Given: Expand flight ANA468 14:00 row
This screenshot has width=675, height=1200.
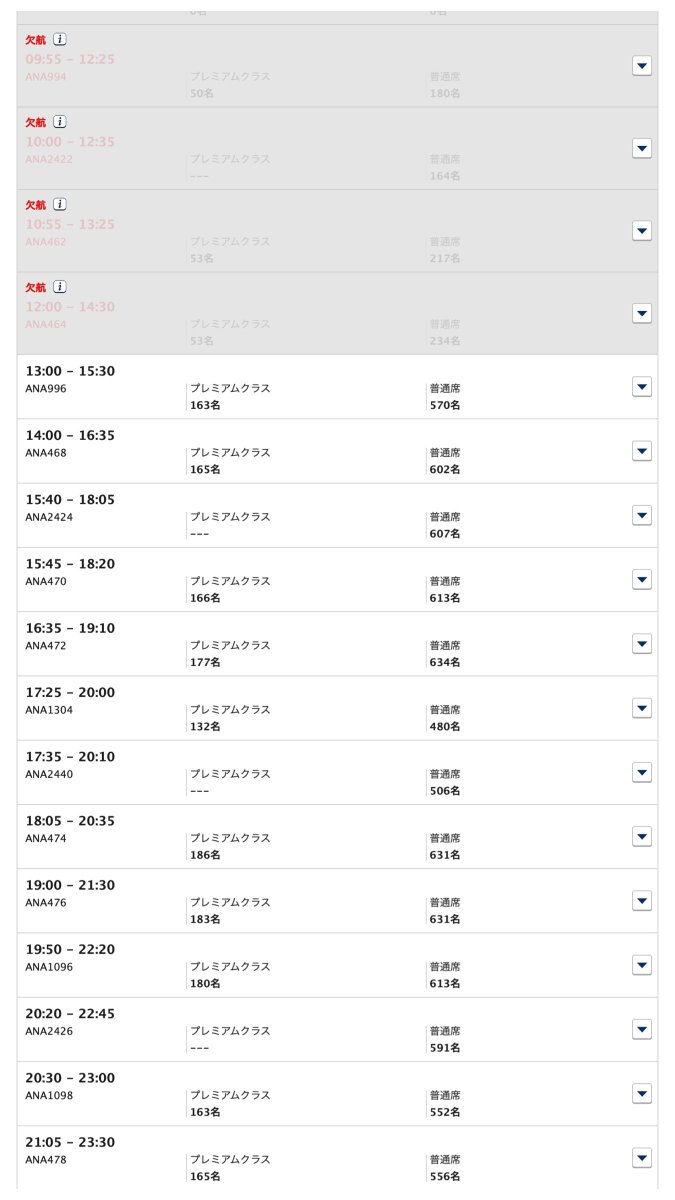Looking at the screenshot, I should coord(642,451).
